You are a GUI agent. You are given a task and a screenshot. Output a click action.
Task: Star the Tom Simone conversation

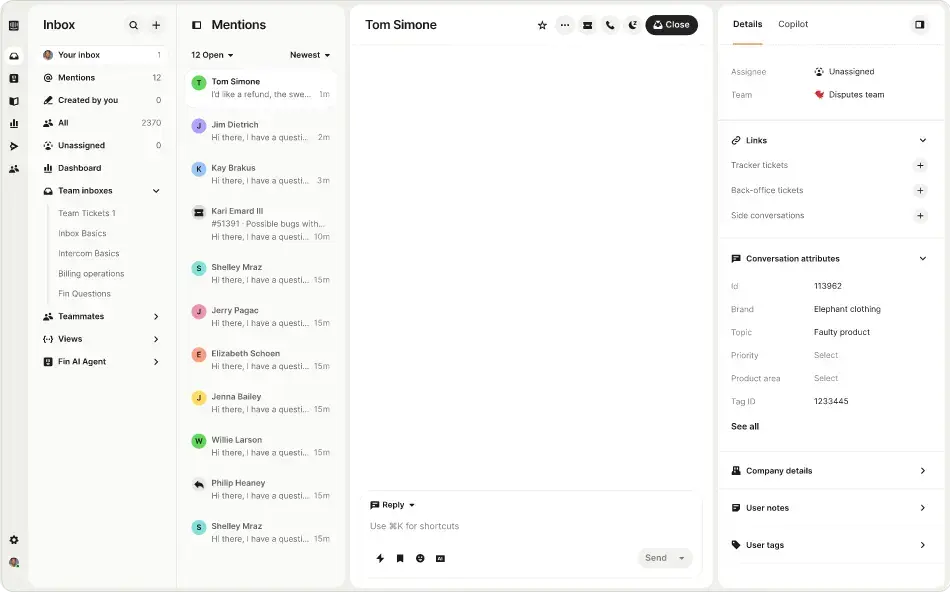coord(542,25)
